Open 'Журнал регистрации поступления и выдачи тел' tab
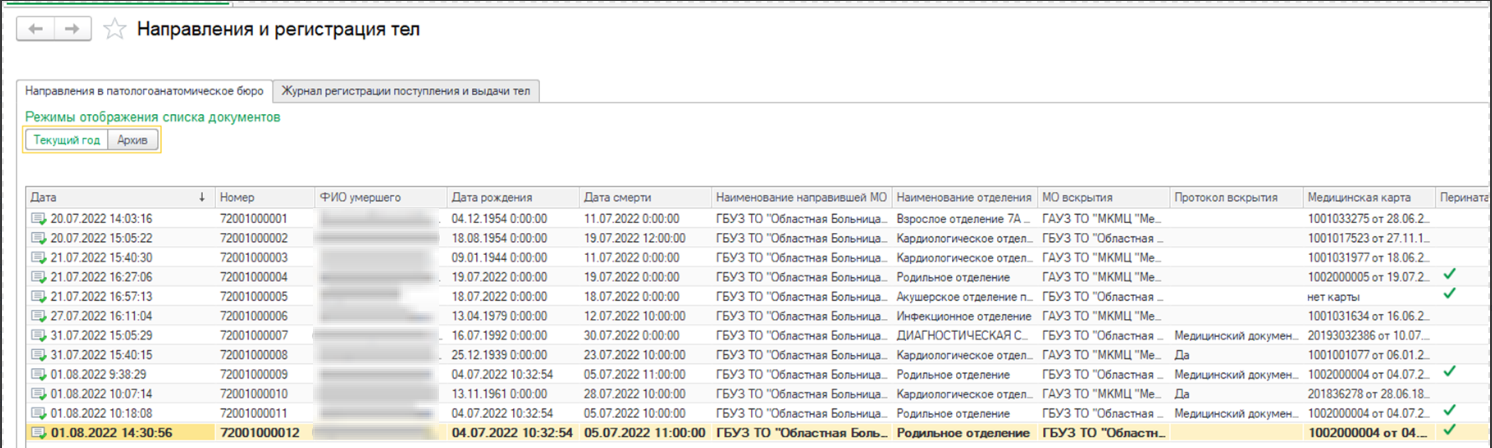1492x448 pixels. (x=407, y=91)
